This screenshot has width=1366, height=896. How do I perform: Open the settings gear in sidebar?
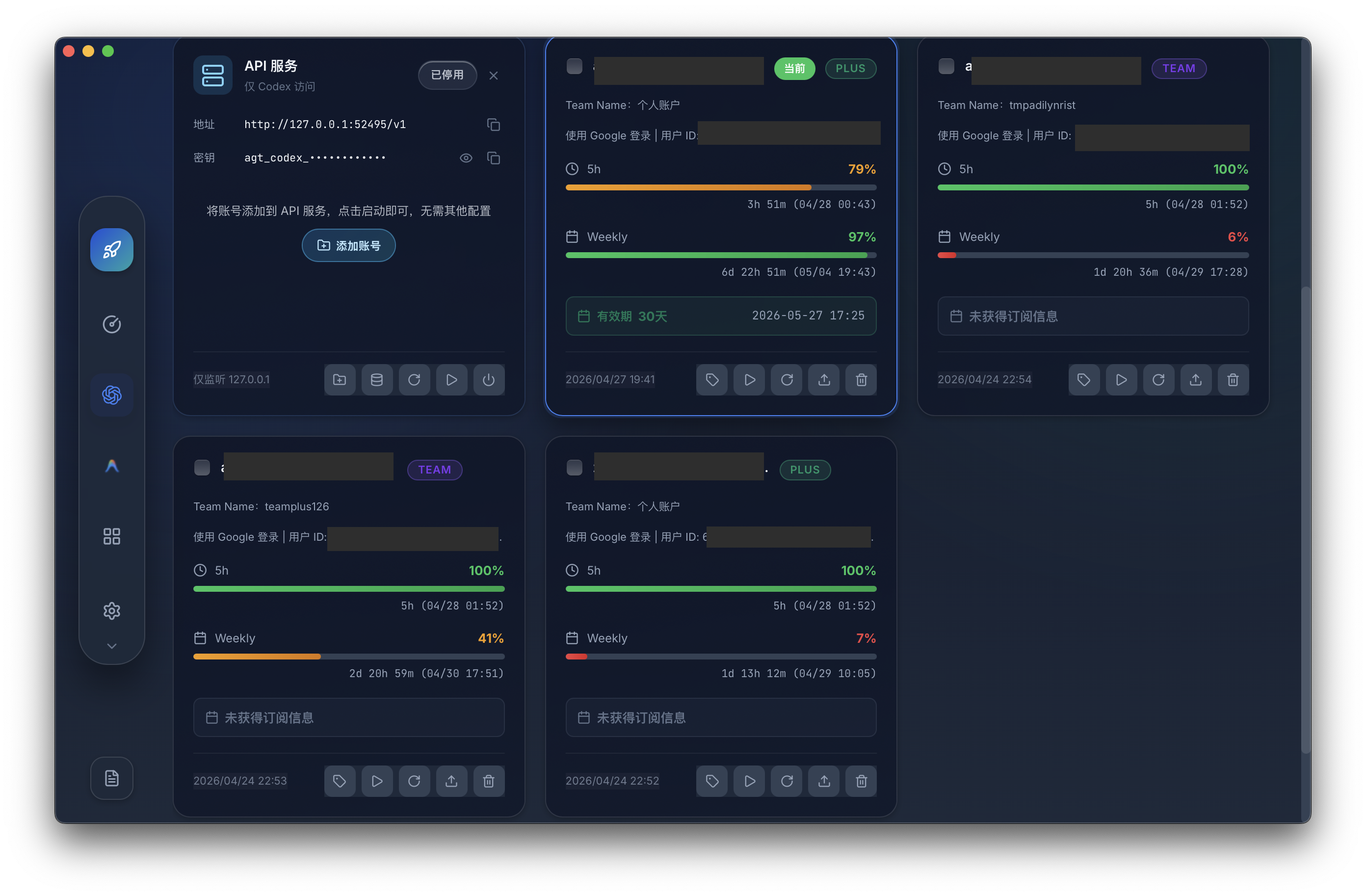[x=111, y=611]
